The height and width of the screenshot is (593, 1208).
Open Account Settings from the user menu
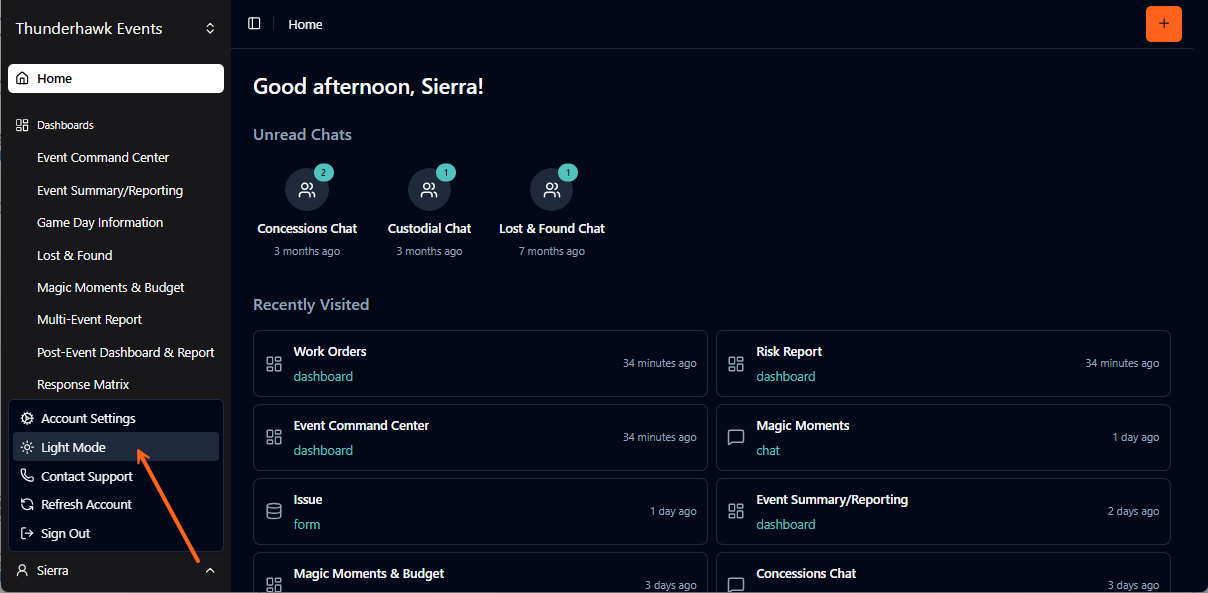pos(88,418)
